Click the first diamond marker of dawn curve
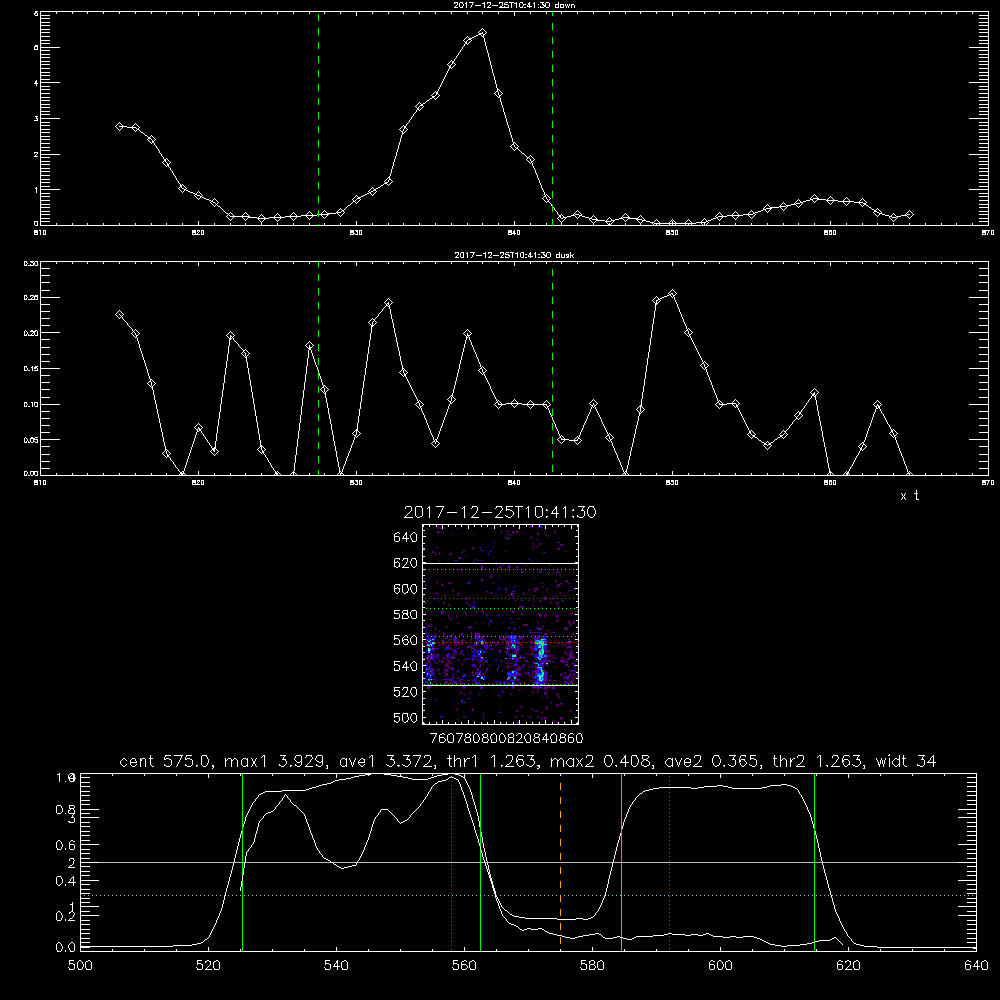 119,126
